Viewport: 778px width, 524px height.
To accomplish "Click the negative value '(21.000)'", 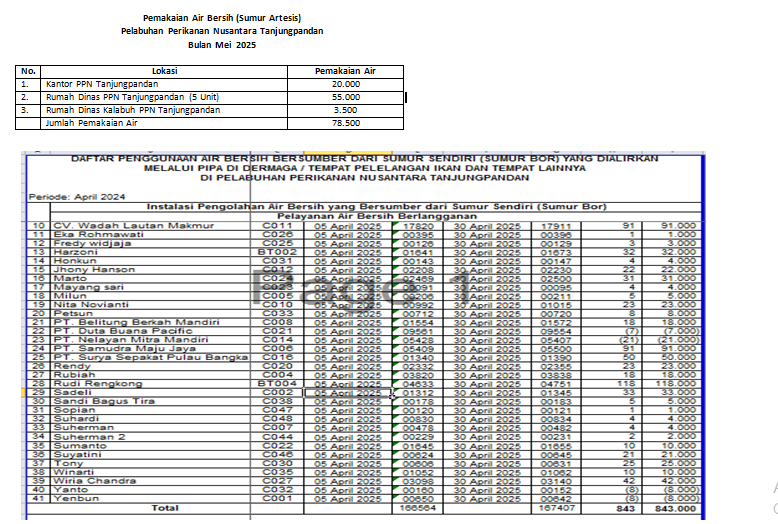I will coord(678,340).
